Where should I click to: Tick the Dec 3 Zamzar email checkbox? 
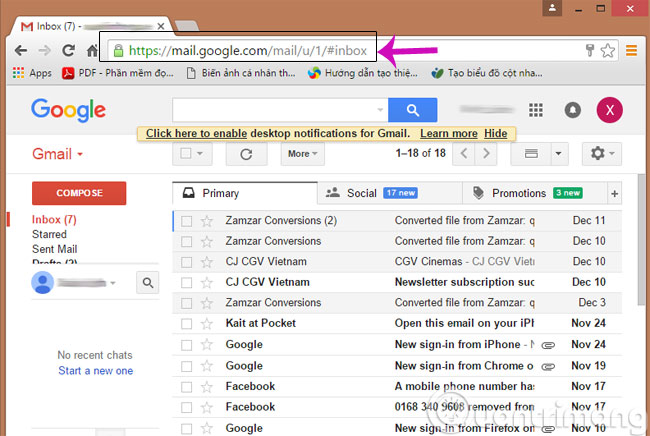pos(187,303)
